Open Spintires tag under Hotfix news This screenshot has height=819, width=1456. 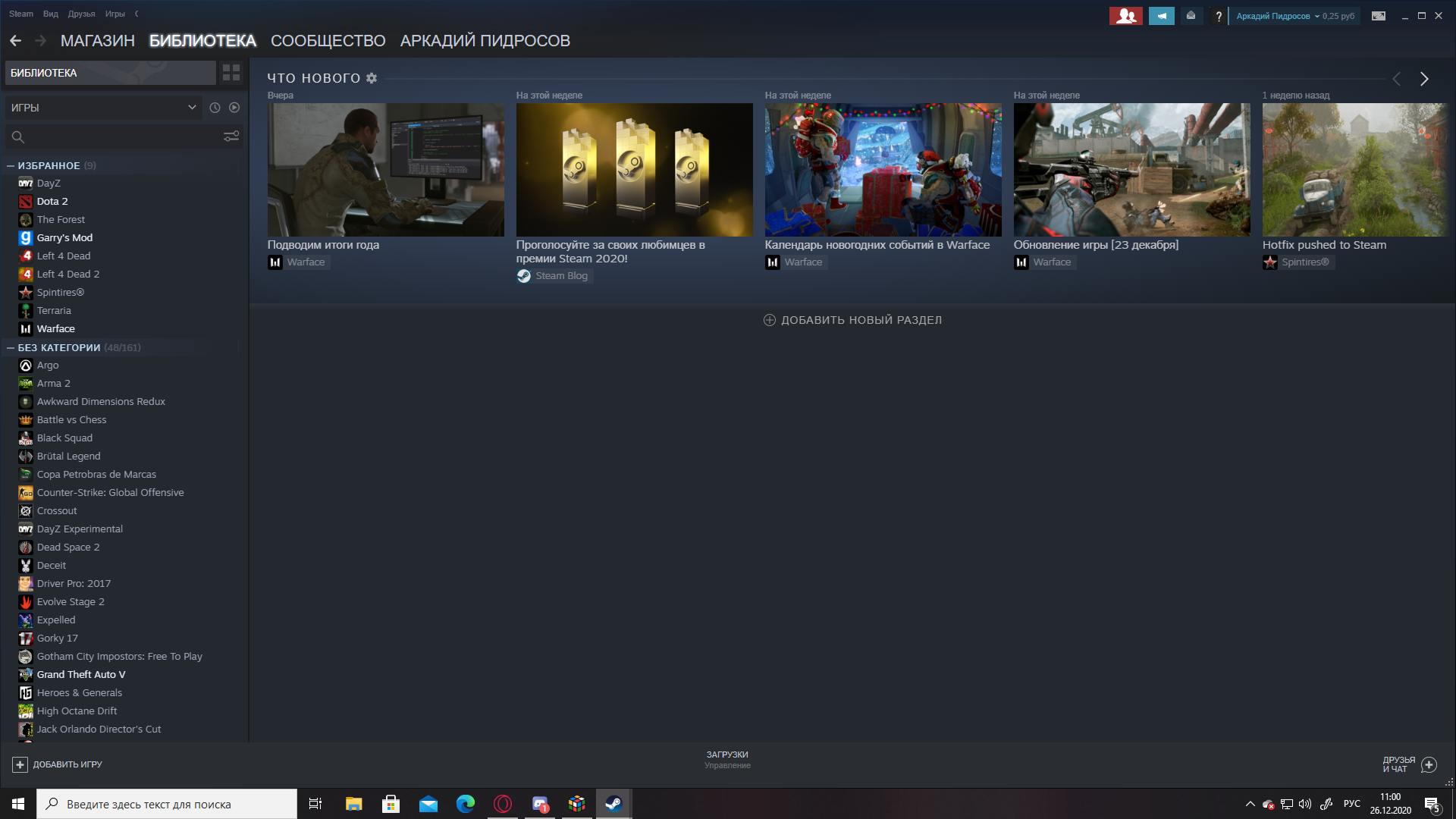(x=1298, y=262)
